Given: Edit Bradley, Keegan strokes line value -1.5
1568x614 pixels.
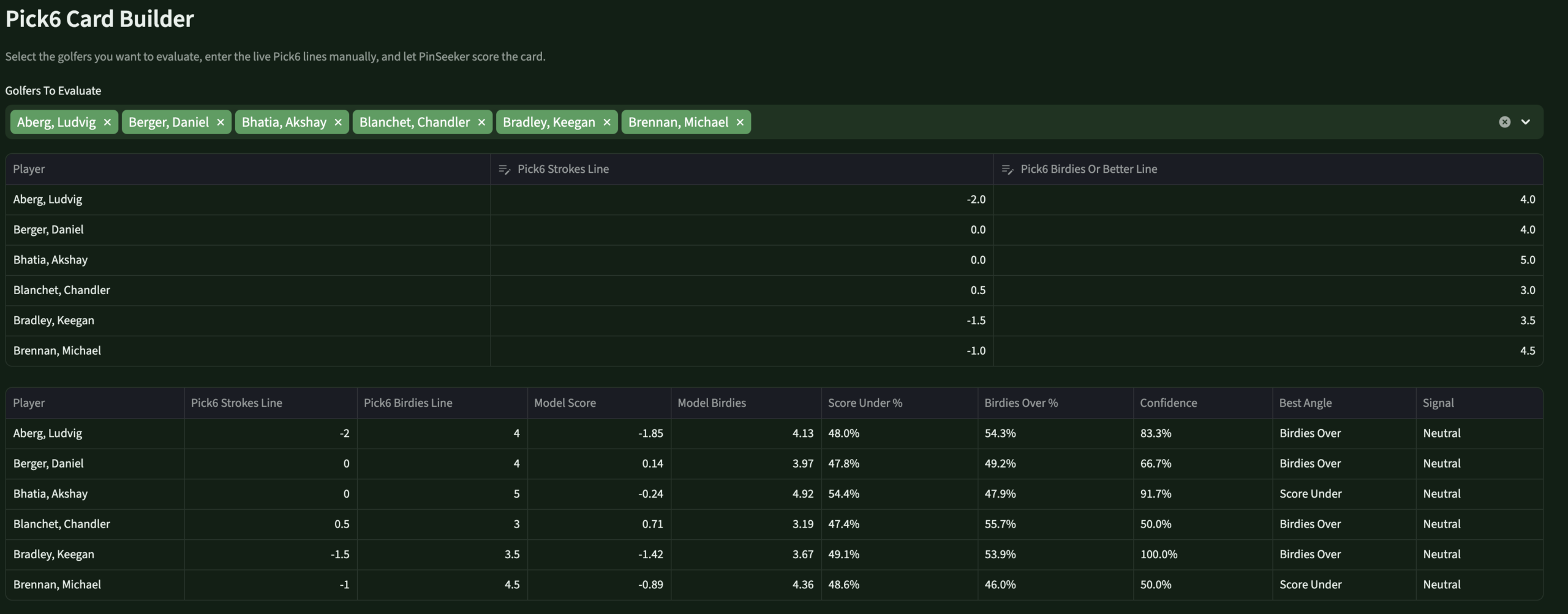Looking at the screenshot, I should [741, 320].
